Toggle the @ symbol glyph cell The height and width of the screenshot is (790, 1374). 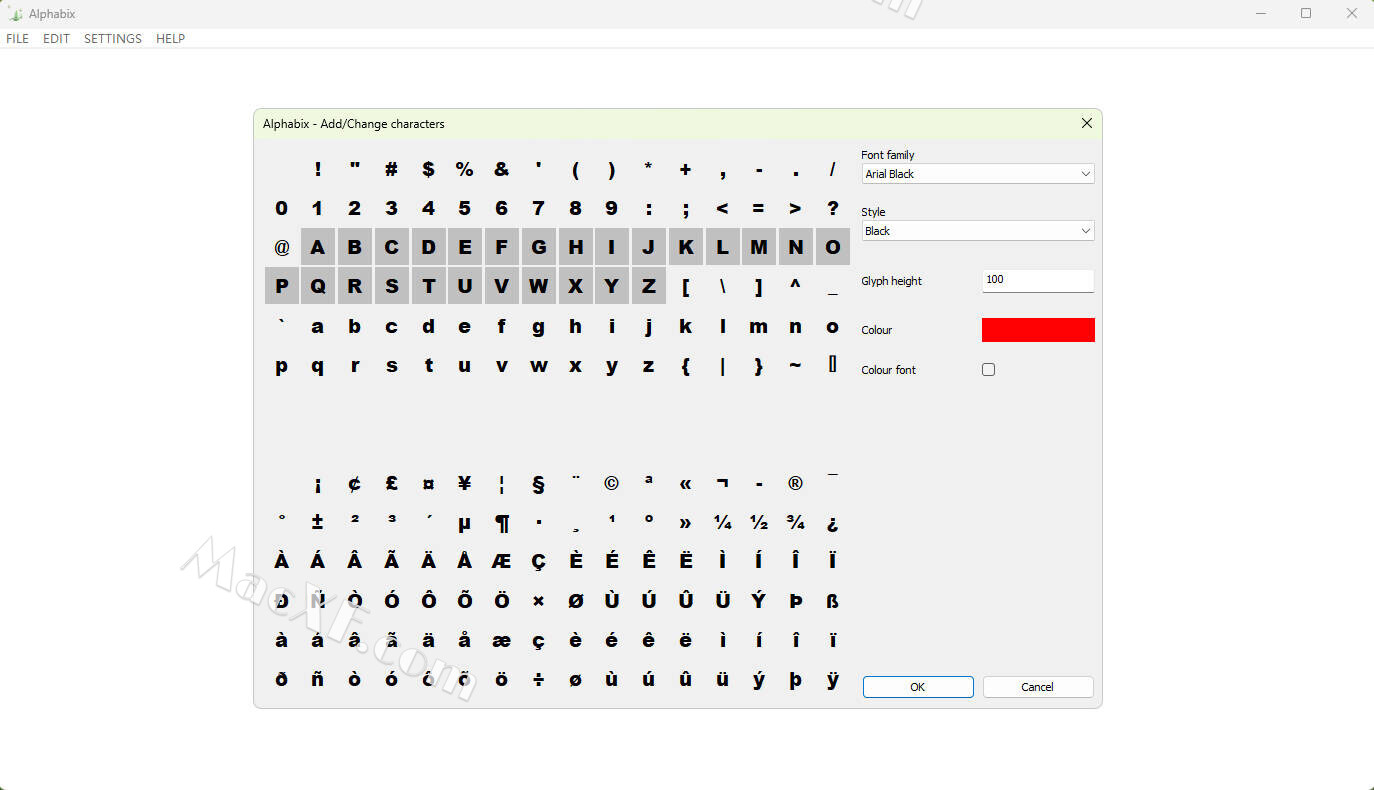point(281,247)
